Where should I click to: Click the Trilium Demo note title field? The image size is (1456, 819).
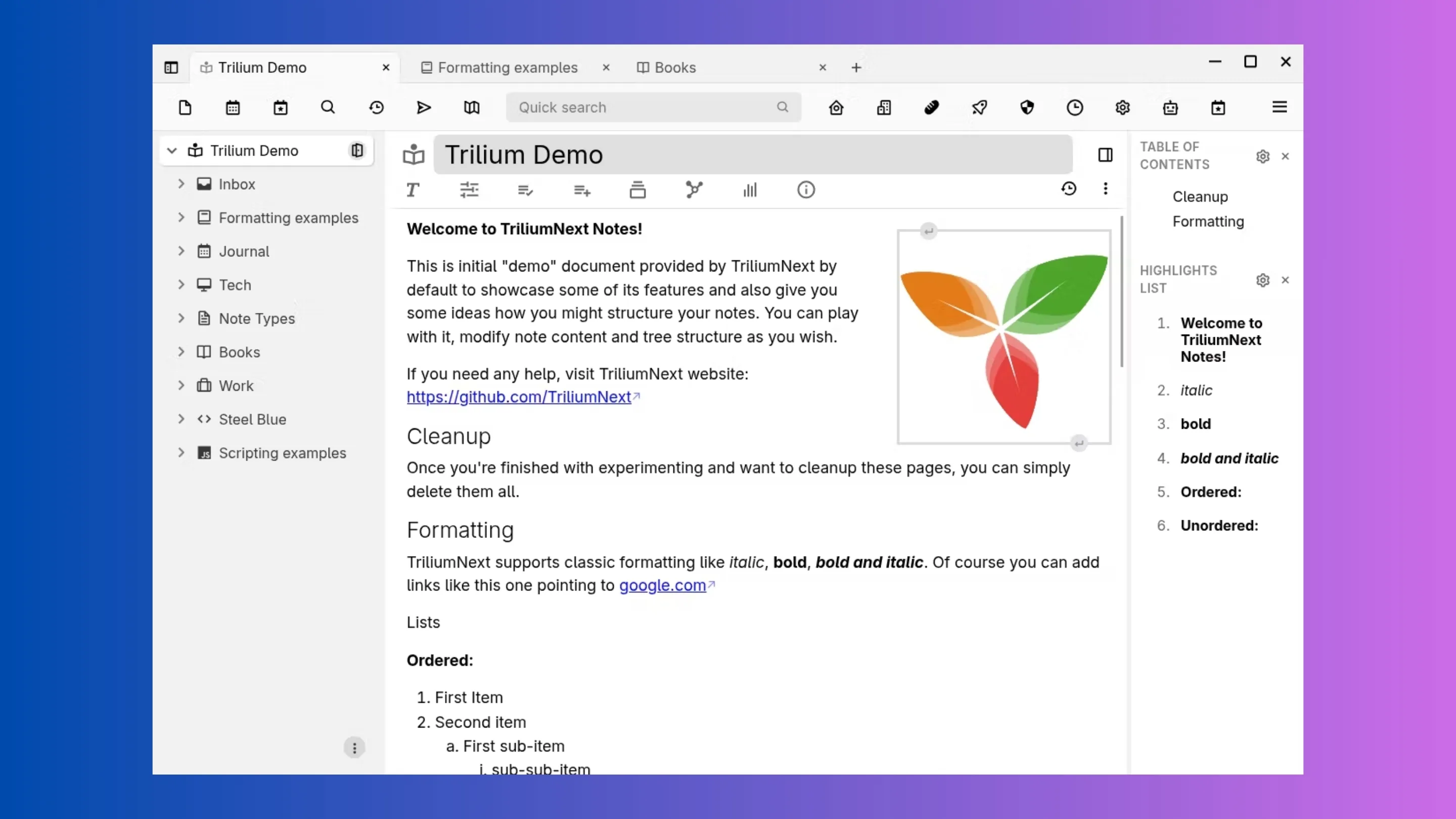click(753, 154)
